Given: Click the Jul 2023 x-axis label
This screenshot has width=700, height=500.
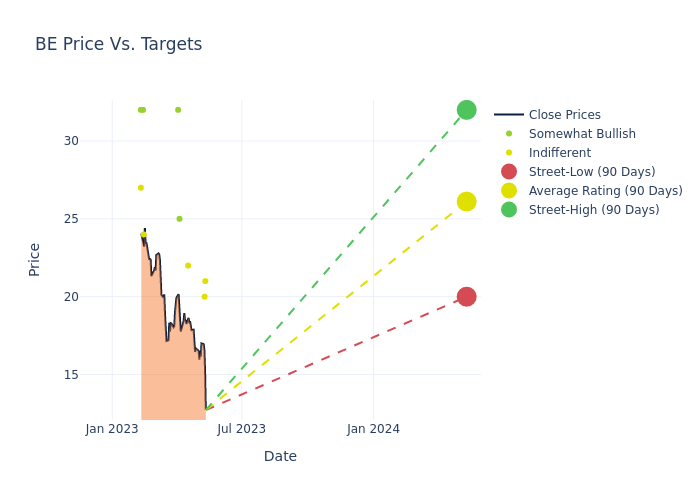Looking at the screenshot, I should [242, 429].
